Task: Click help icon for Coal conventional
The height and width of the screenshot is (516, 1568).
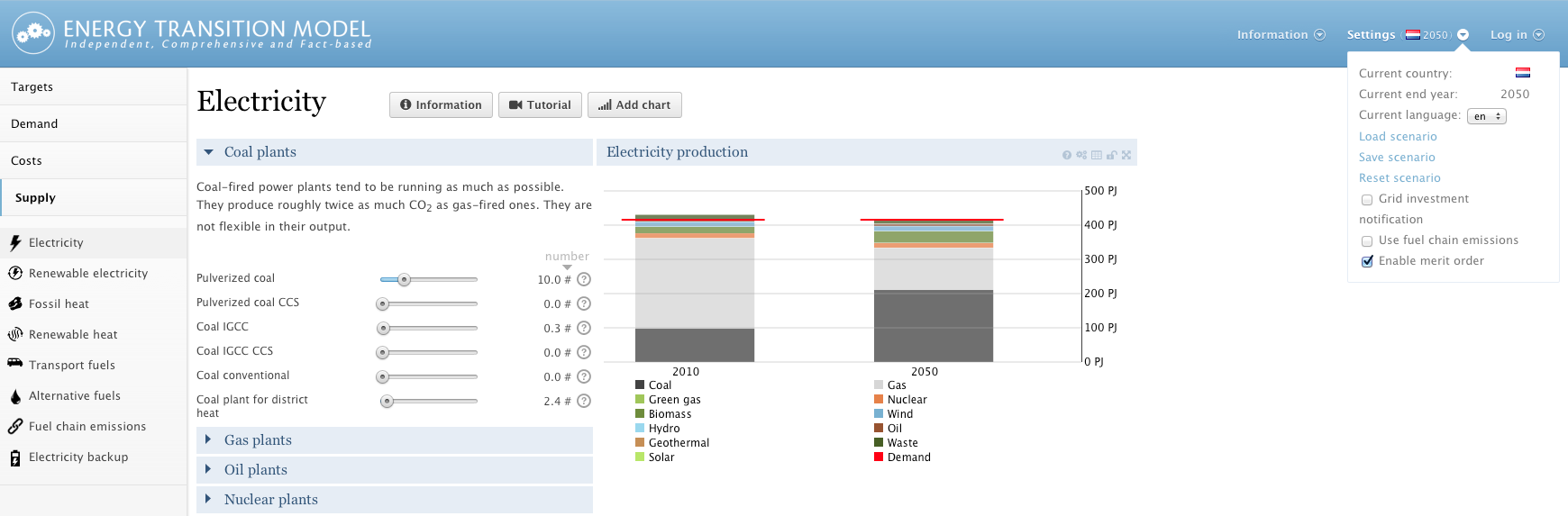Action: (x=584, y=376)
